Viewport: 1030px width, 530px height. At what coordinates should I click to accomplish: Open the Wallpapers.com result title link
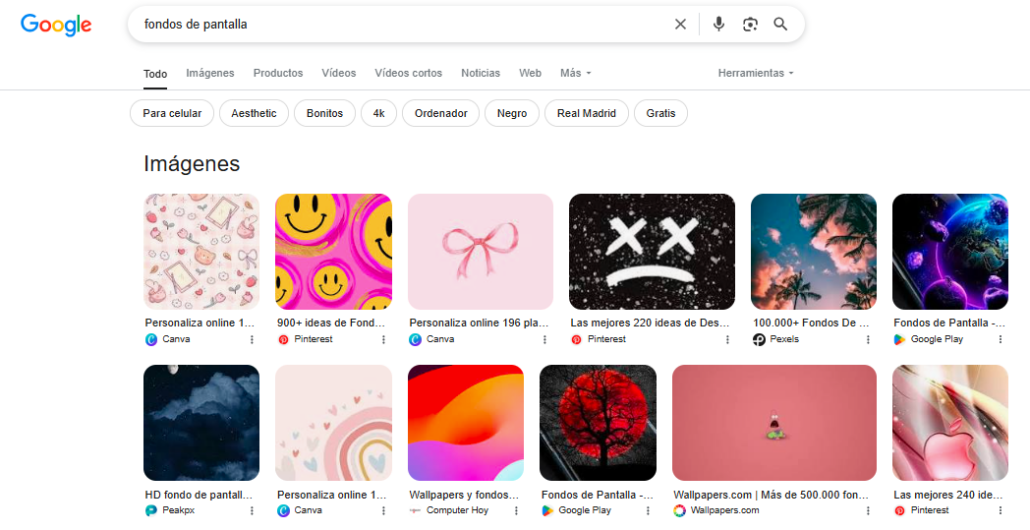click(769, 495)
